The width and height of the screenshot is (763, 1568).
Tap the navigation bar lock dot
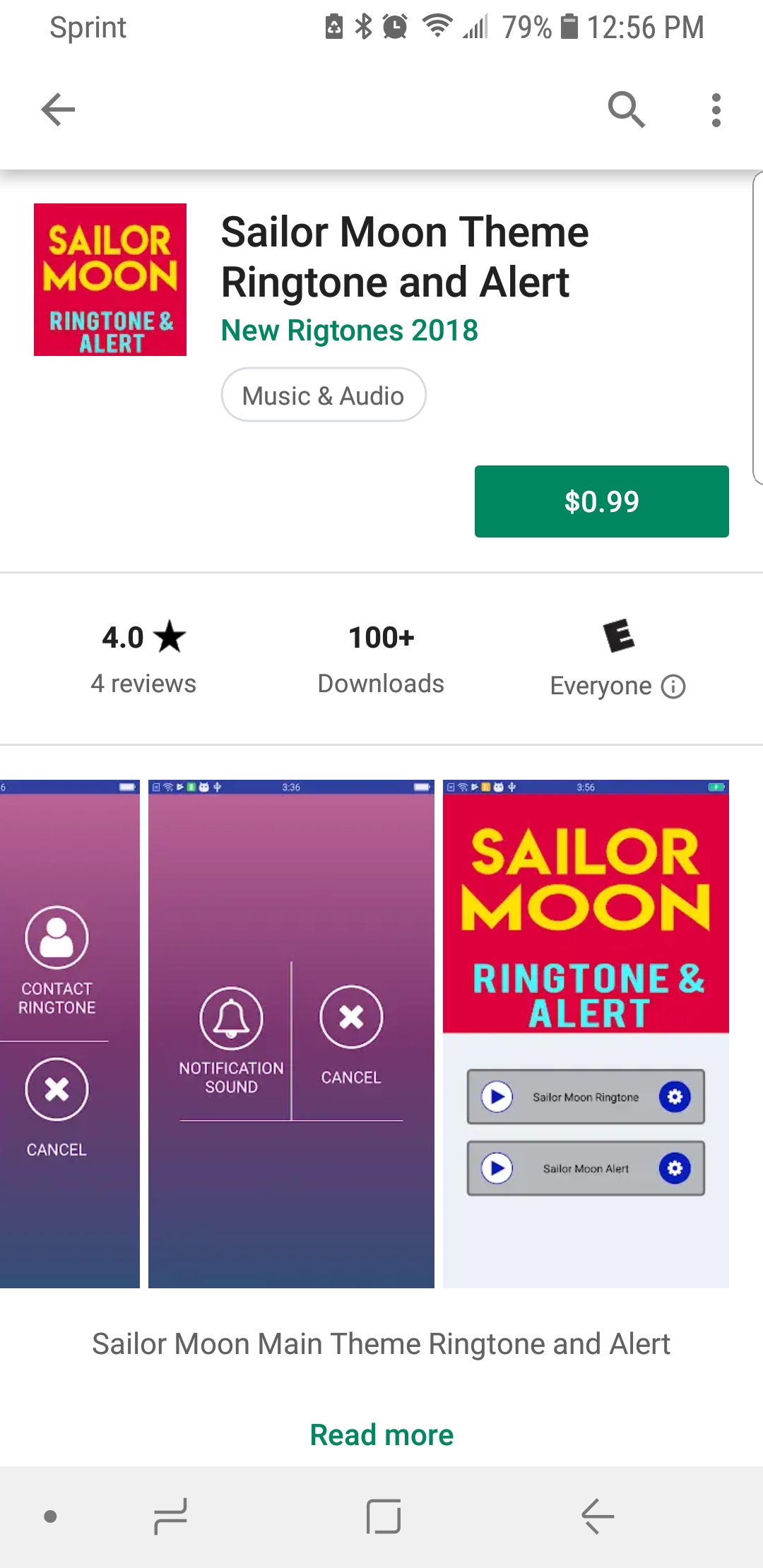50,1516
